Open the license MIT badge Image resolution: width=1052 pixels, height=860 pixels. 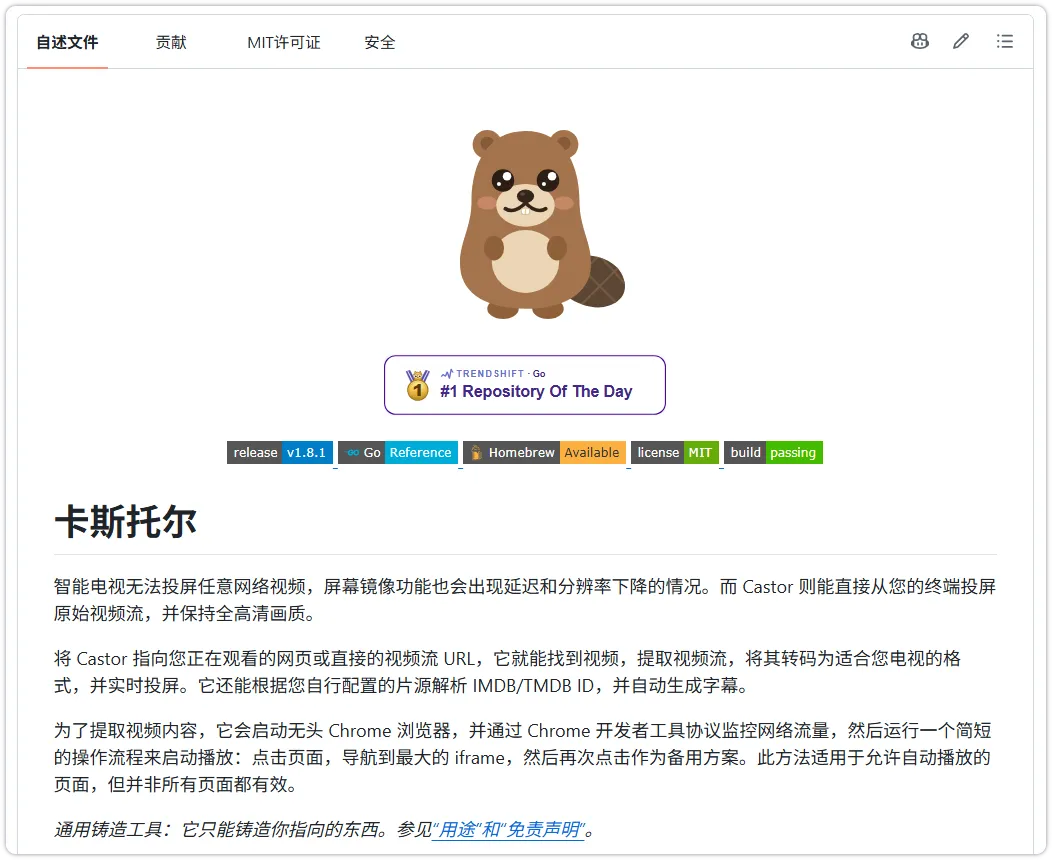[x=675, y=453]
